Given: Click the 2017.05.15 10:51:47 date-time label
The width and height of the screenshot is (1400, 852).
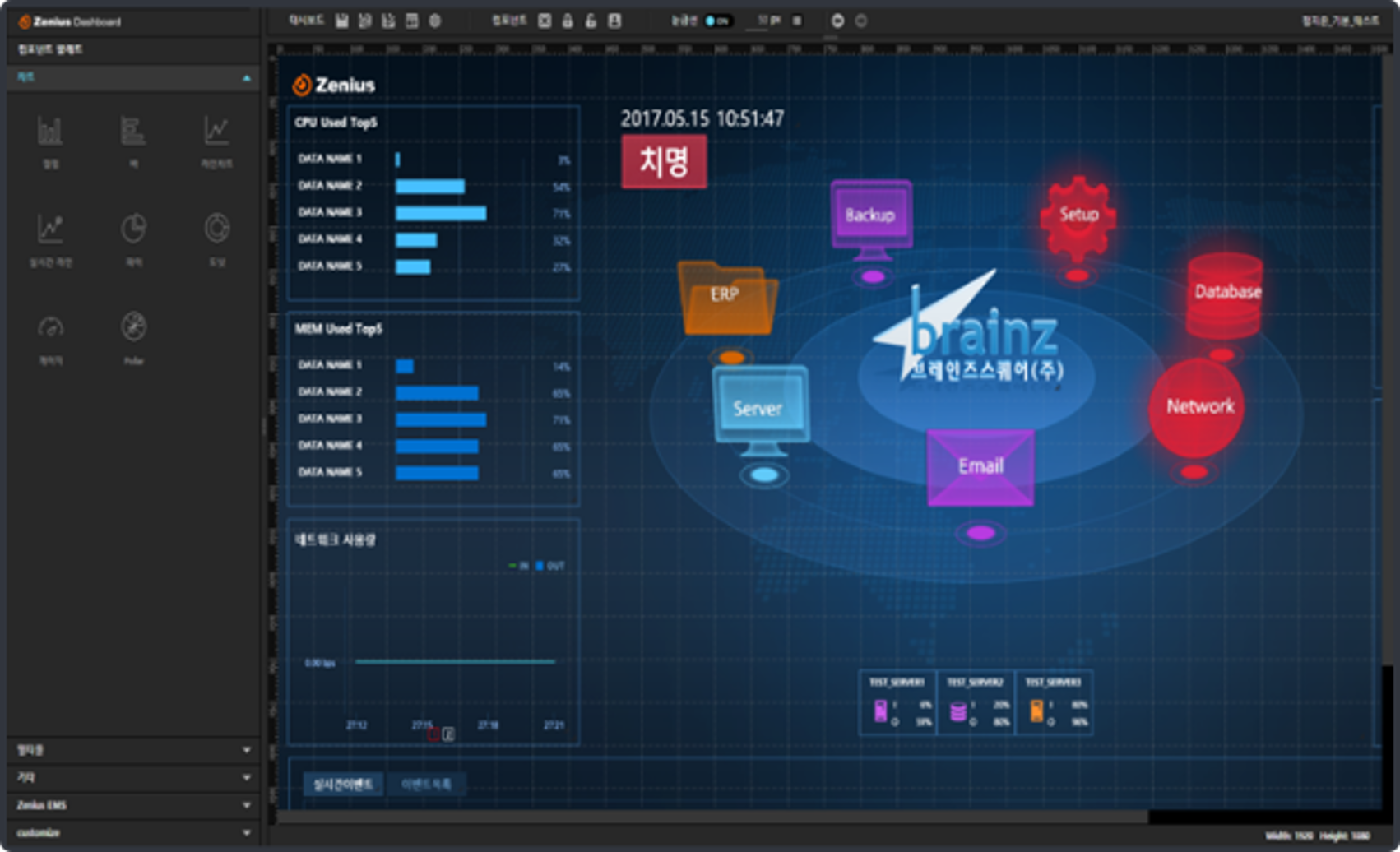Looking at the screenshot, I should 702,119.
